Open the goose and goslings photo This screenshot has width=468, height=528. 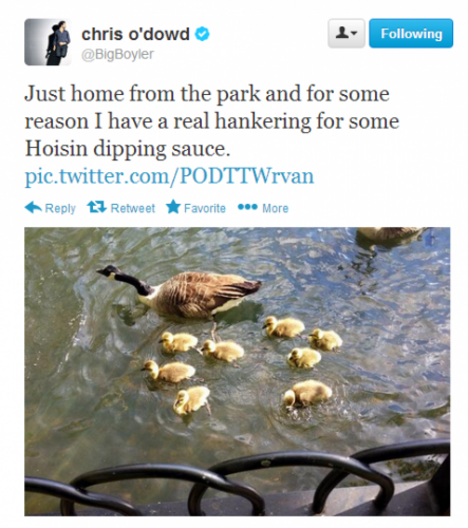click(237, 371)
